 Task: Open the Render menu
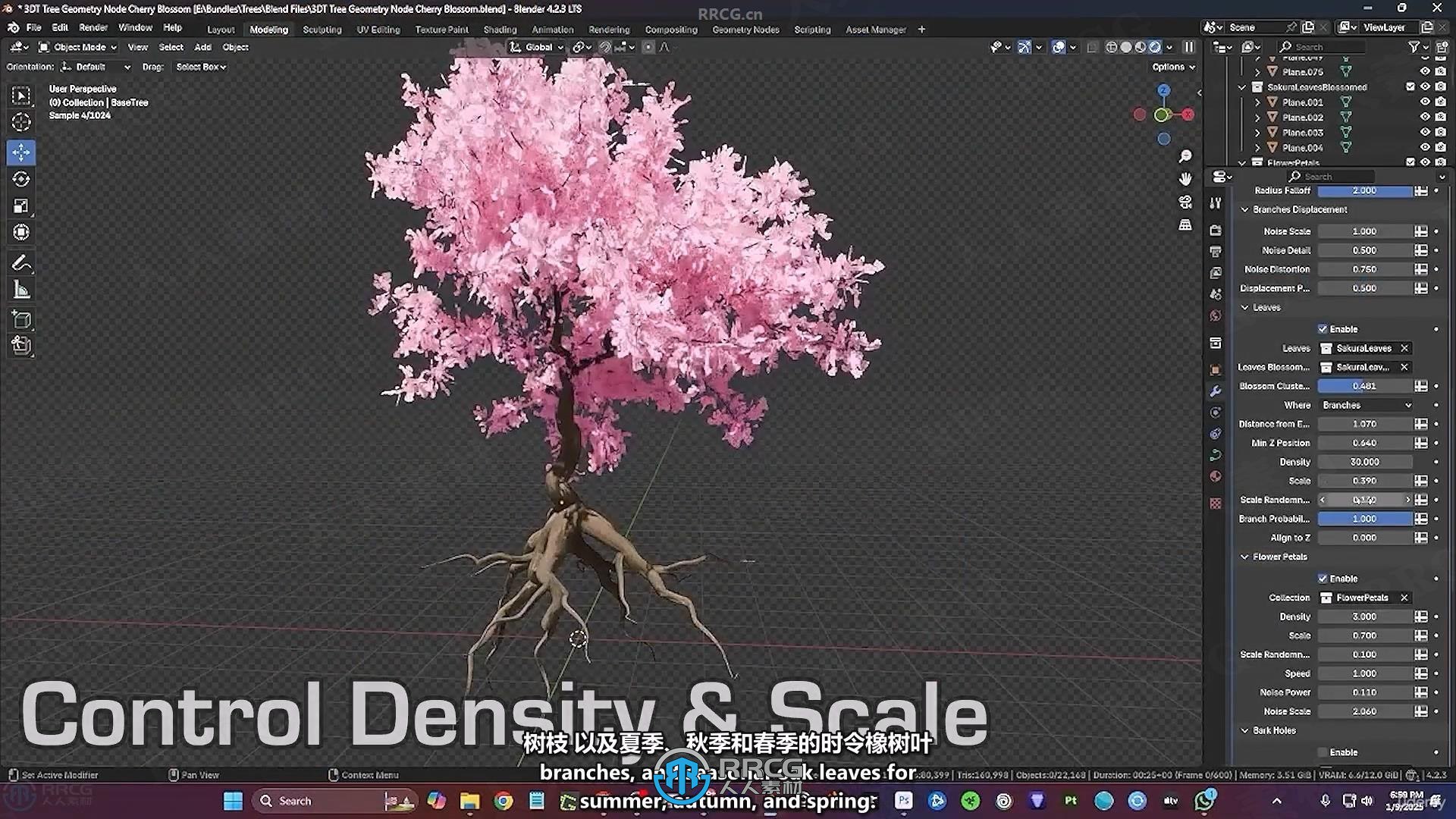pos(93,27)
